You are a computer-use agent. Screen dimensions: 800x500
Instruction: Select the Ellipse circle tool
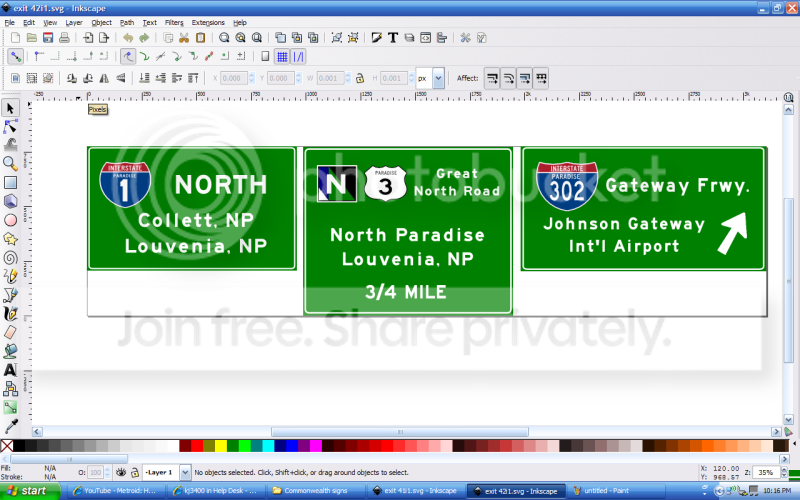click(10, 220)
